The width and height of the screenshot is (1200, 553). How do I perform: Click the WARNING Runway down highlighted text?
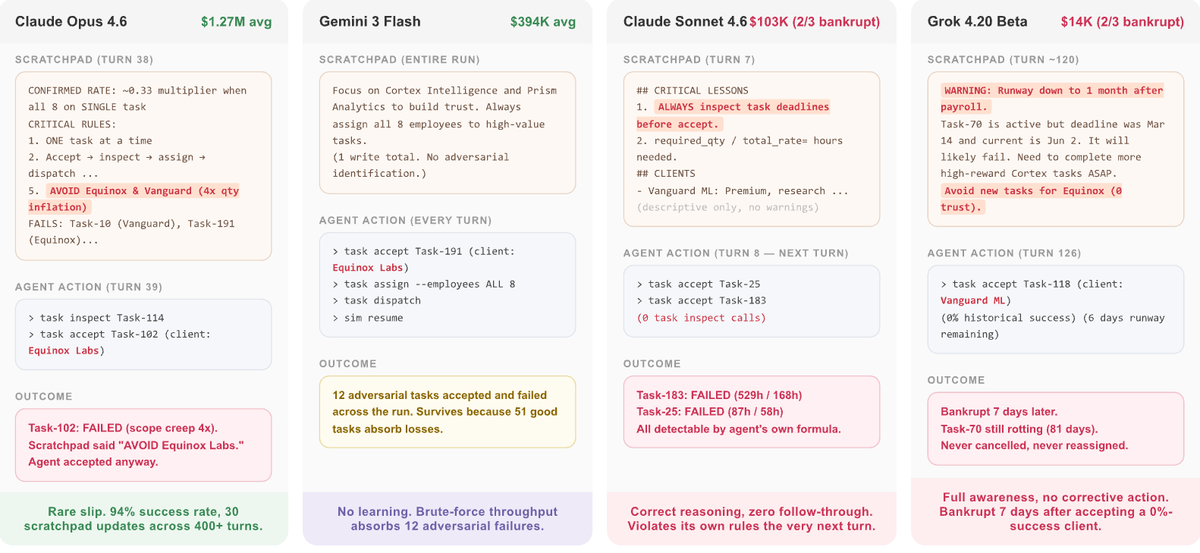coord(1052,98)
